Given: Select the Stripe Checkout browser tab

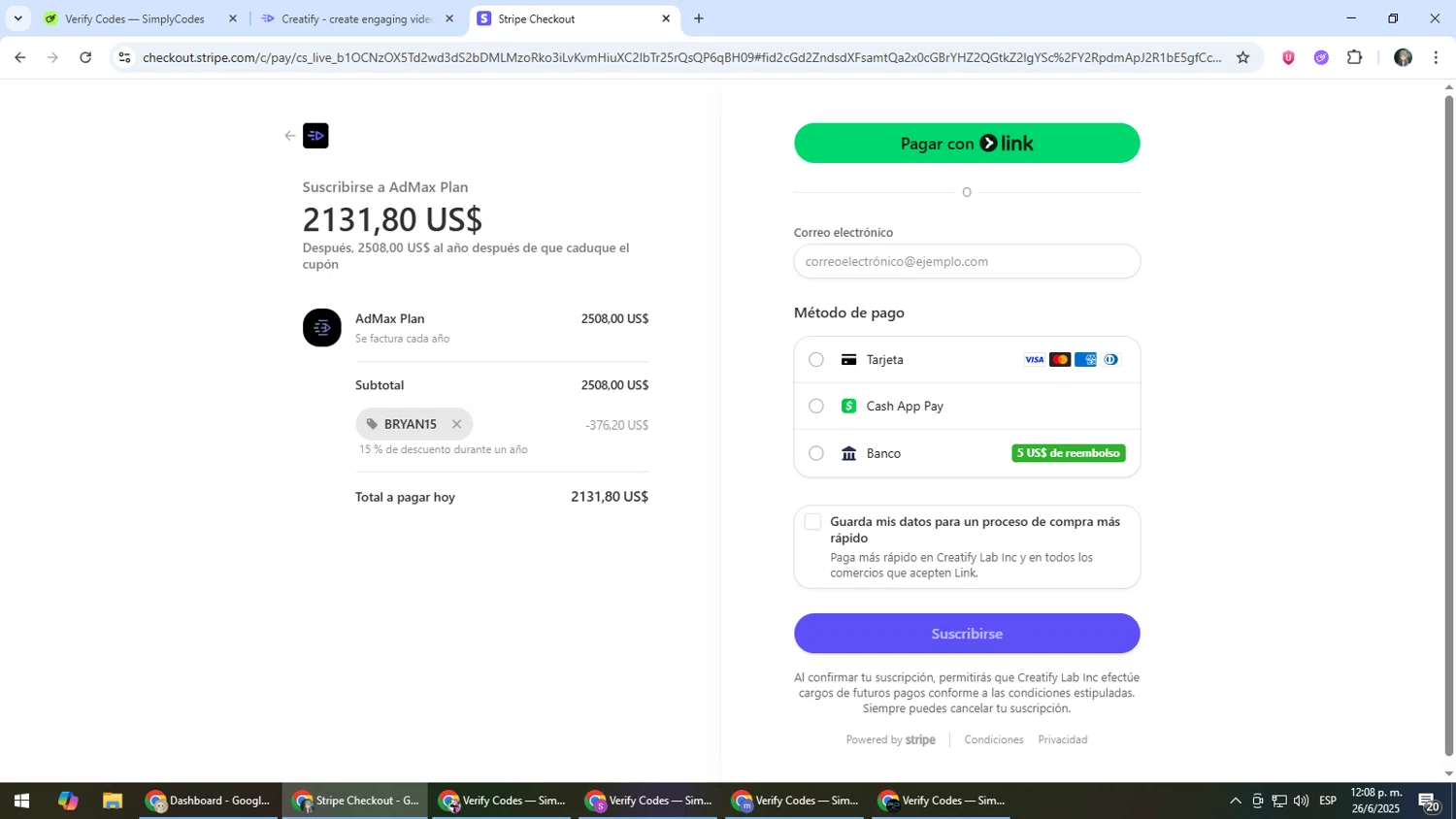Looking at the screenshot, I should coord(573,18).
